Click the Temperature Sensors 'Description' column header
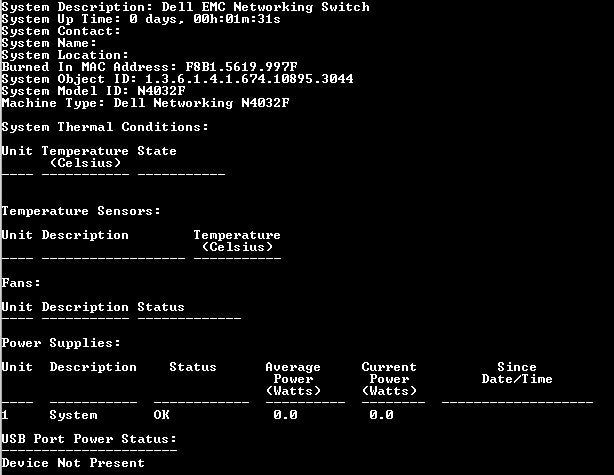The height and width of the screenshot is (475, 614). click(x=85, y=235)
